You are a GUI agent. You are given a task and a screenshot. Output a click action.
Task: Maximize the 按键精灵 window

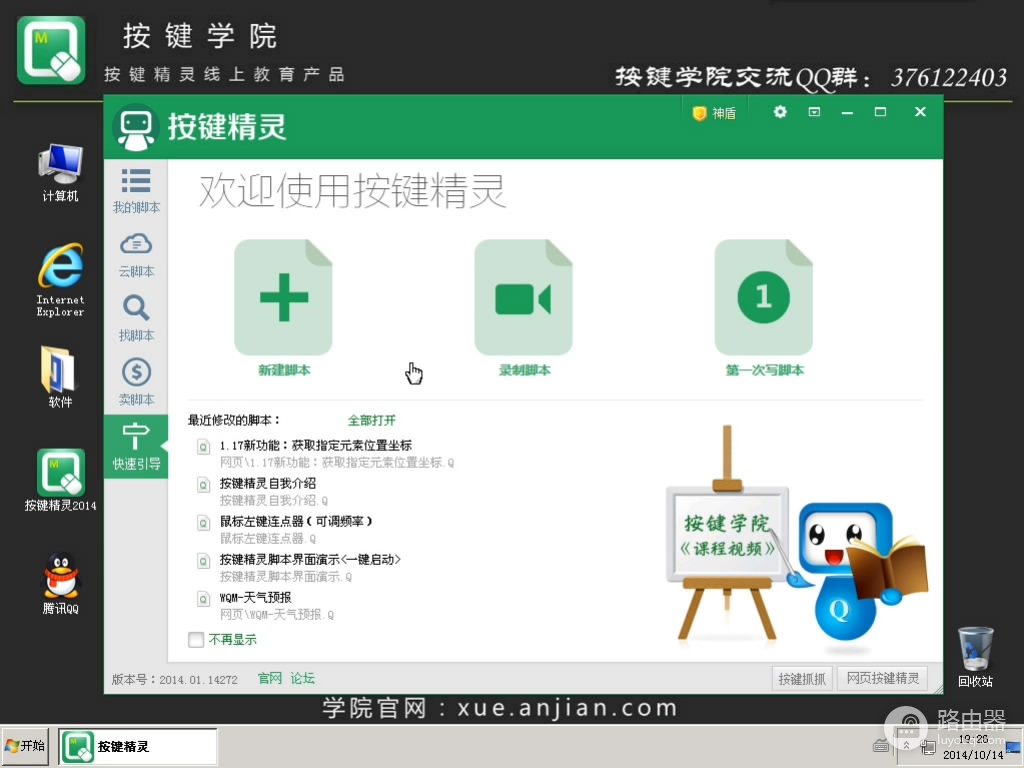pyautogui.click(x=880, y=112)
